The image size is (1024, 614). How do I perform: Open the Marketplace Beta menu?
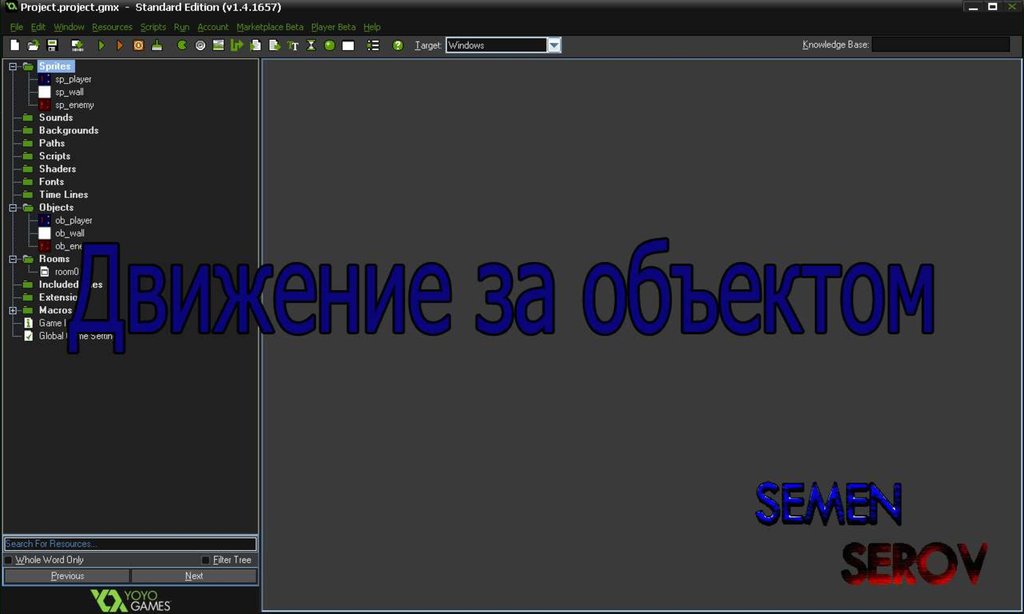(x=270, y=27)
